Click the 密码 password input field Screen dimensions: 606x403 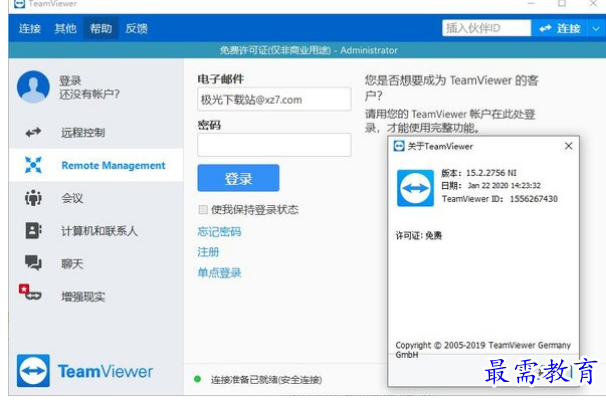(274, 145)
